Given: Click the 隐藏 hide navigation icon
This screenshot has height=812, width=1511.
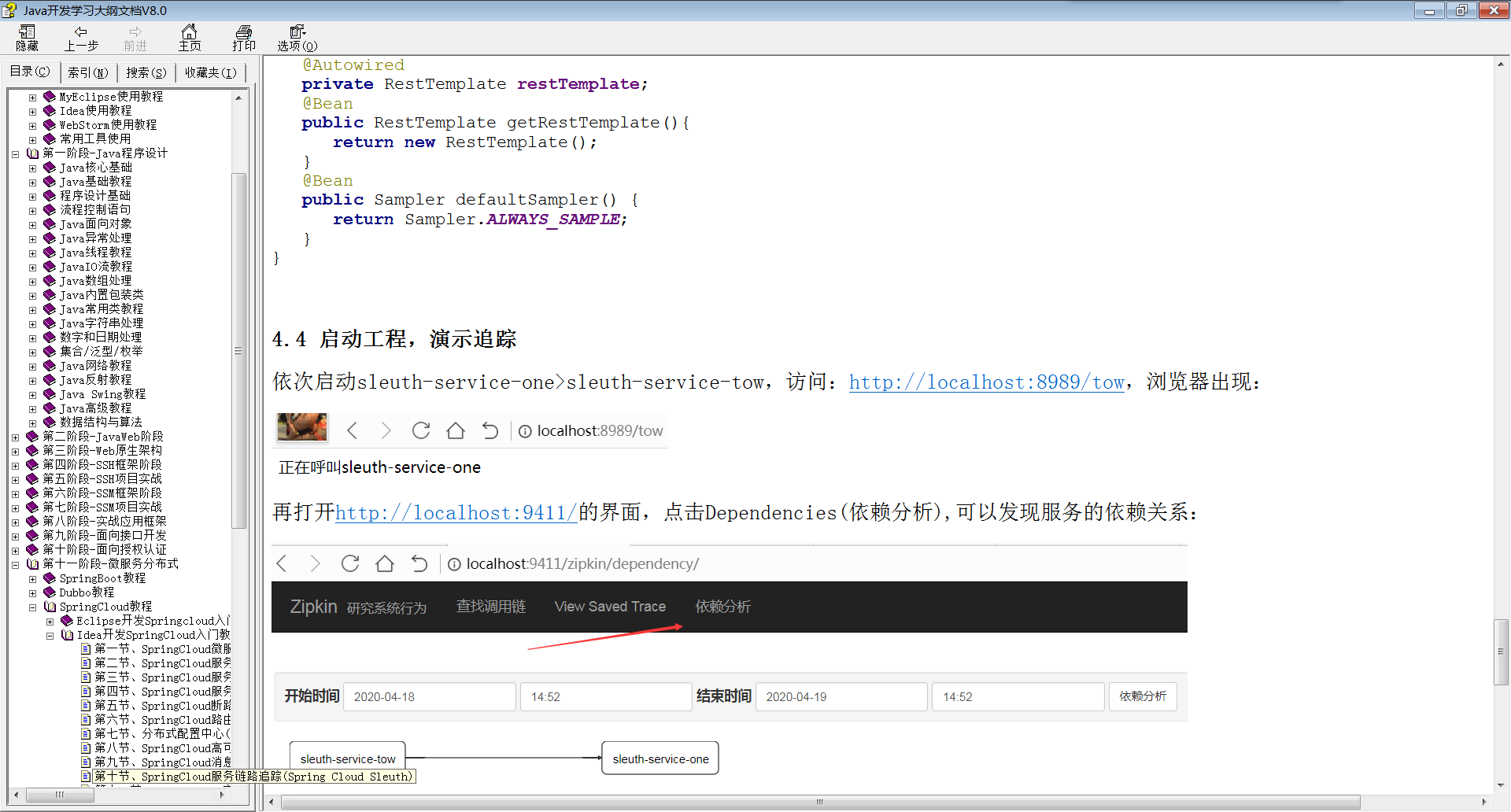Looking at the screenshot, I should [27, 37].
